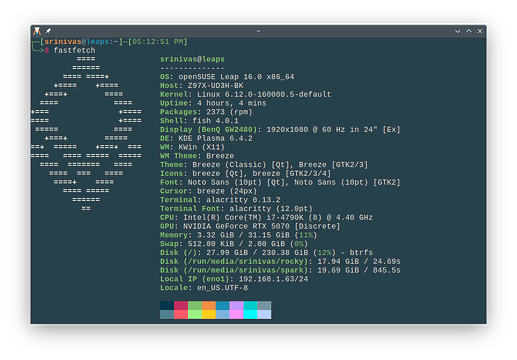Click terminal value 'alacritty 0.13.2'
Screen dimensions: 517x360
pos(243,200)
